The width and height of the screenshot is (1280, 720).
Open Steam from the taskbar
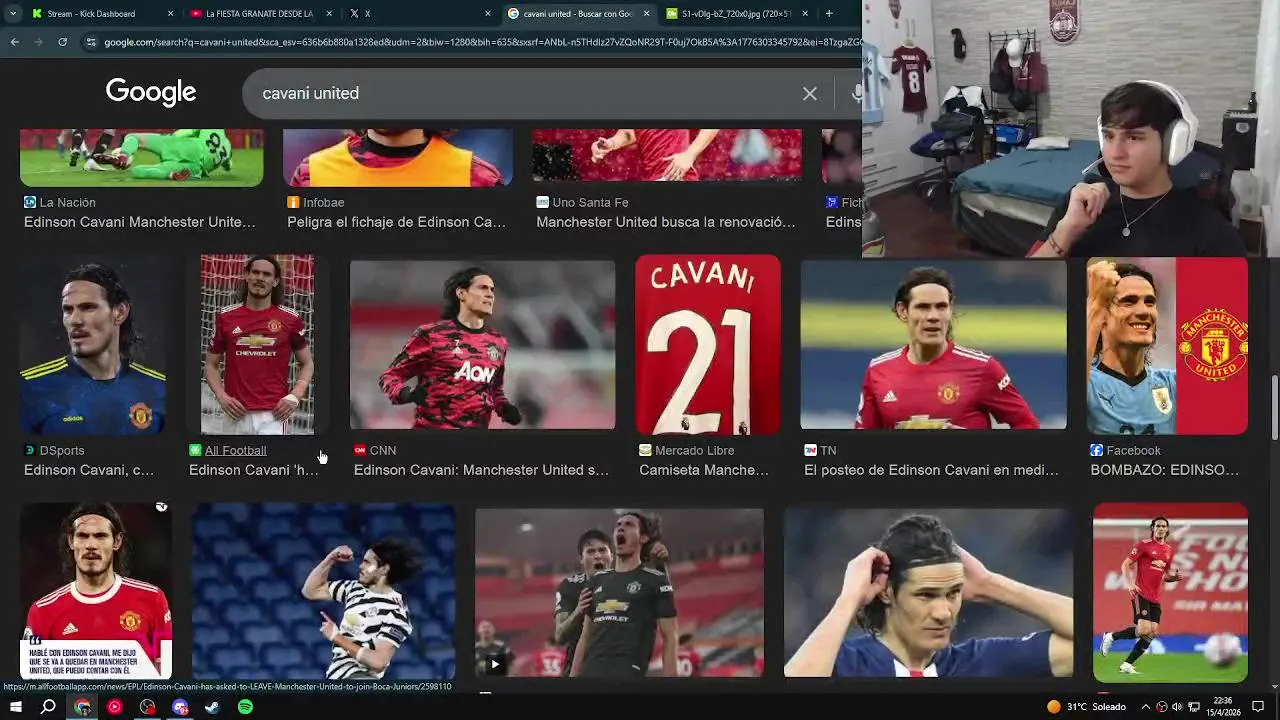pos(212,707)
